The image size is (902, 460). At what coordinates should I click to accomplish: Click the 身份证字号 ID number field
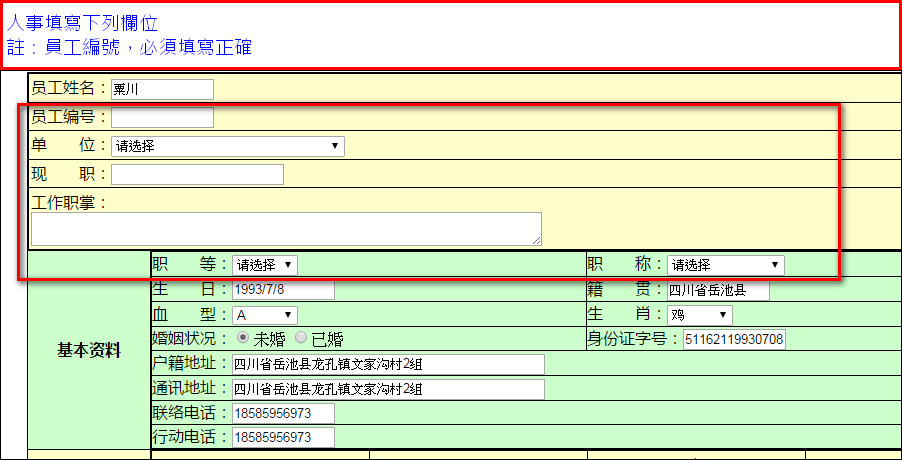734,340
